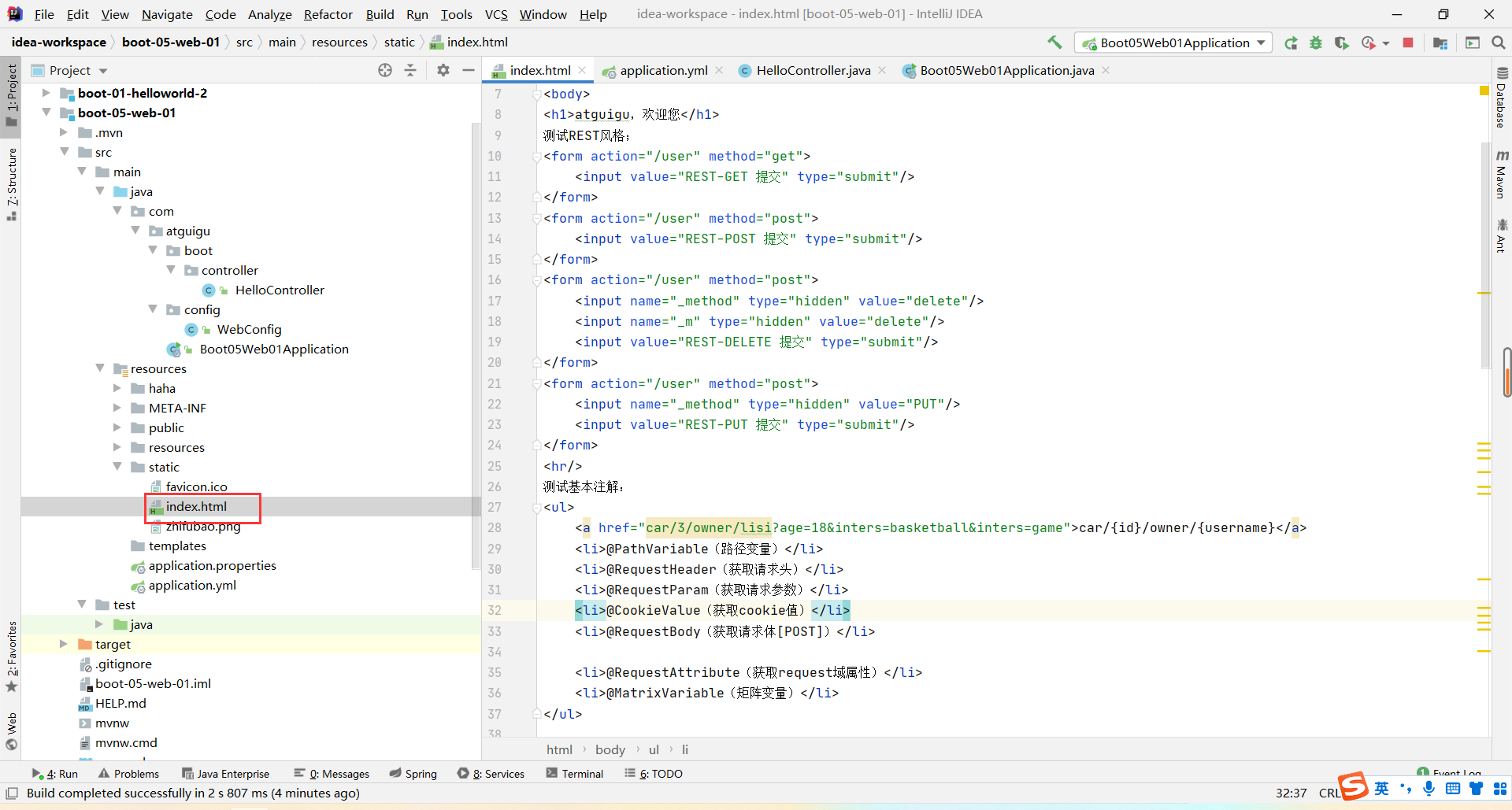This screenshot has width=1512, height=810.
Task: Open the project panel settings gear
Action: pos(443,70)
